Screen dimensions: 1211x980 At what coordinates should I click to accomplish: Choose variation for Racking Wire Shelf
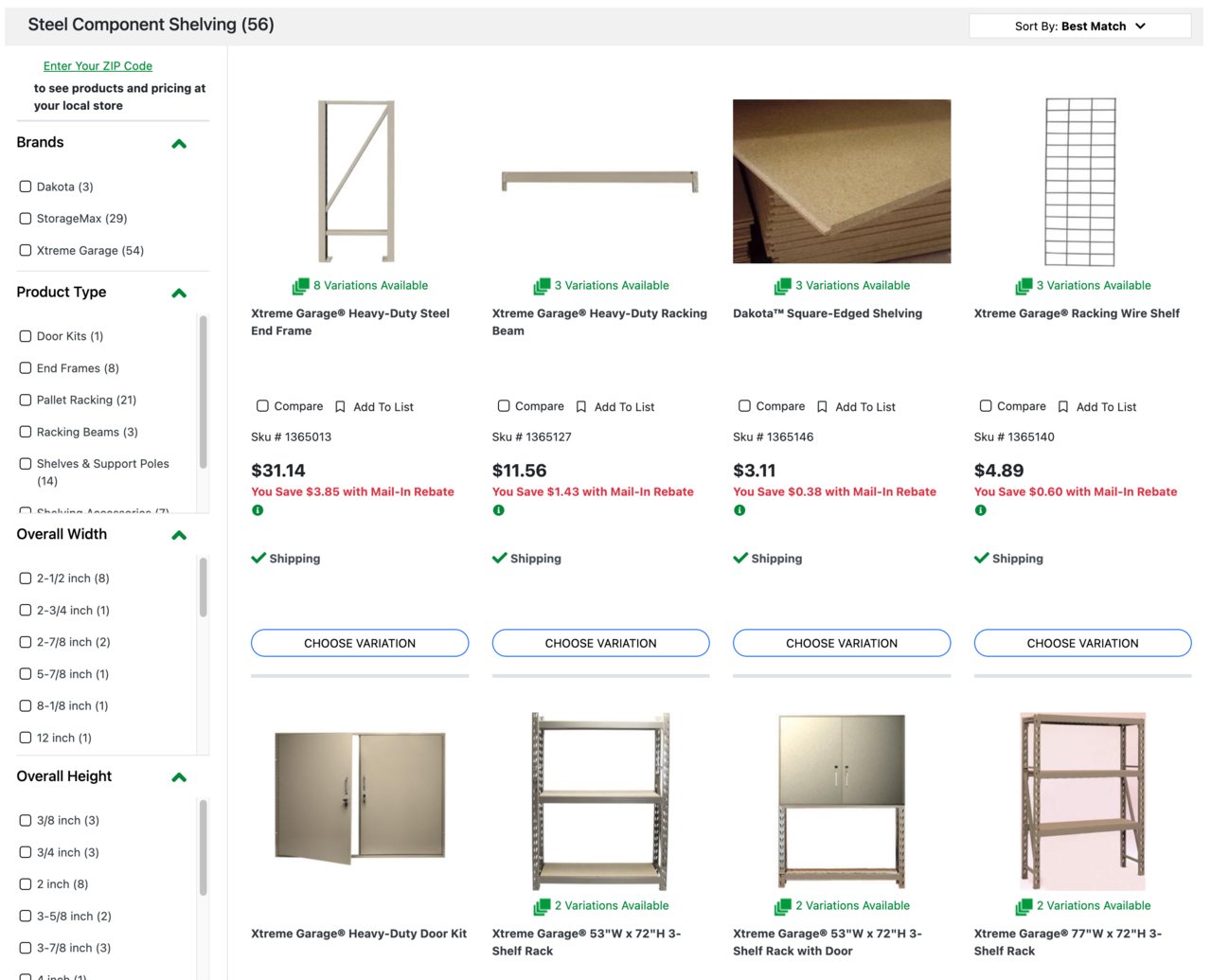pyautogui.click(x=1082, y=643)
